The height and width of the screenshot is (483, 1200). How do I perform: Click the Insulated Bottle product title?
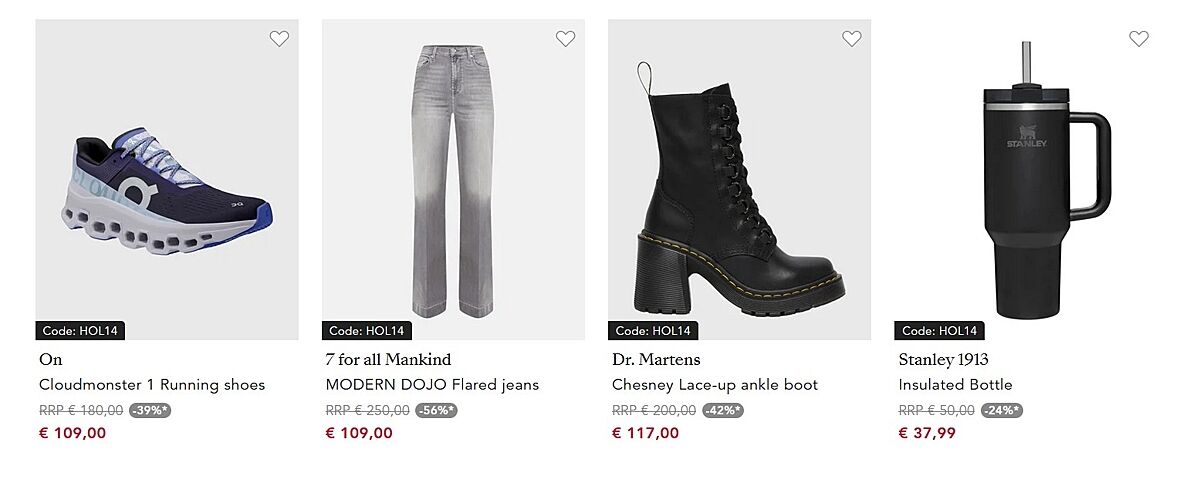point(955,385)
